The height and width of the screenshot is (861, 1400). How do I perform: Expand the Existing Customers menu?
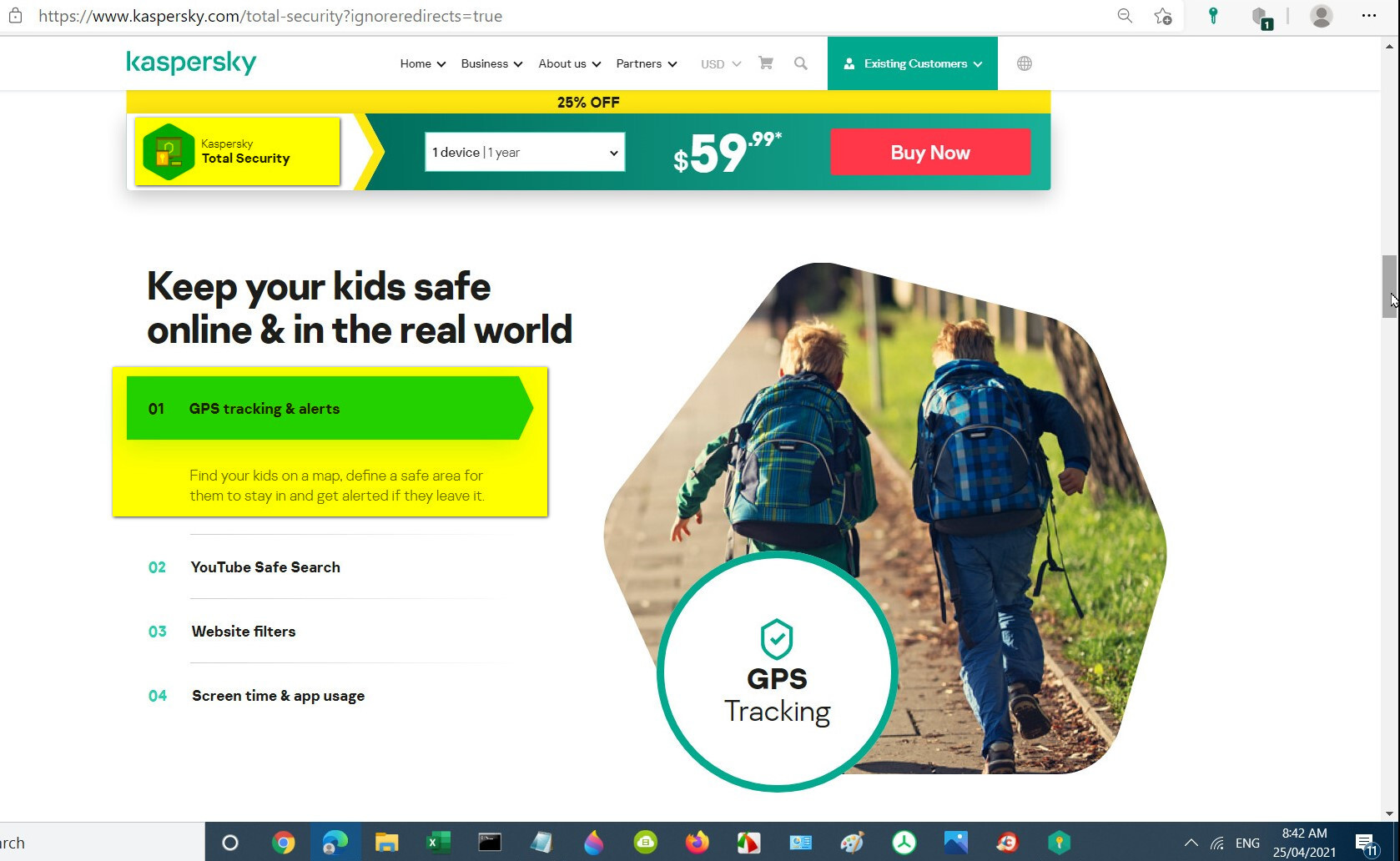click(x=913, y=63)
